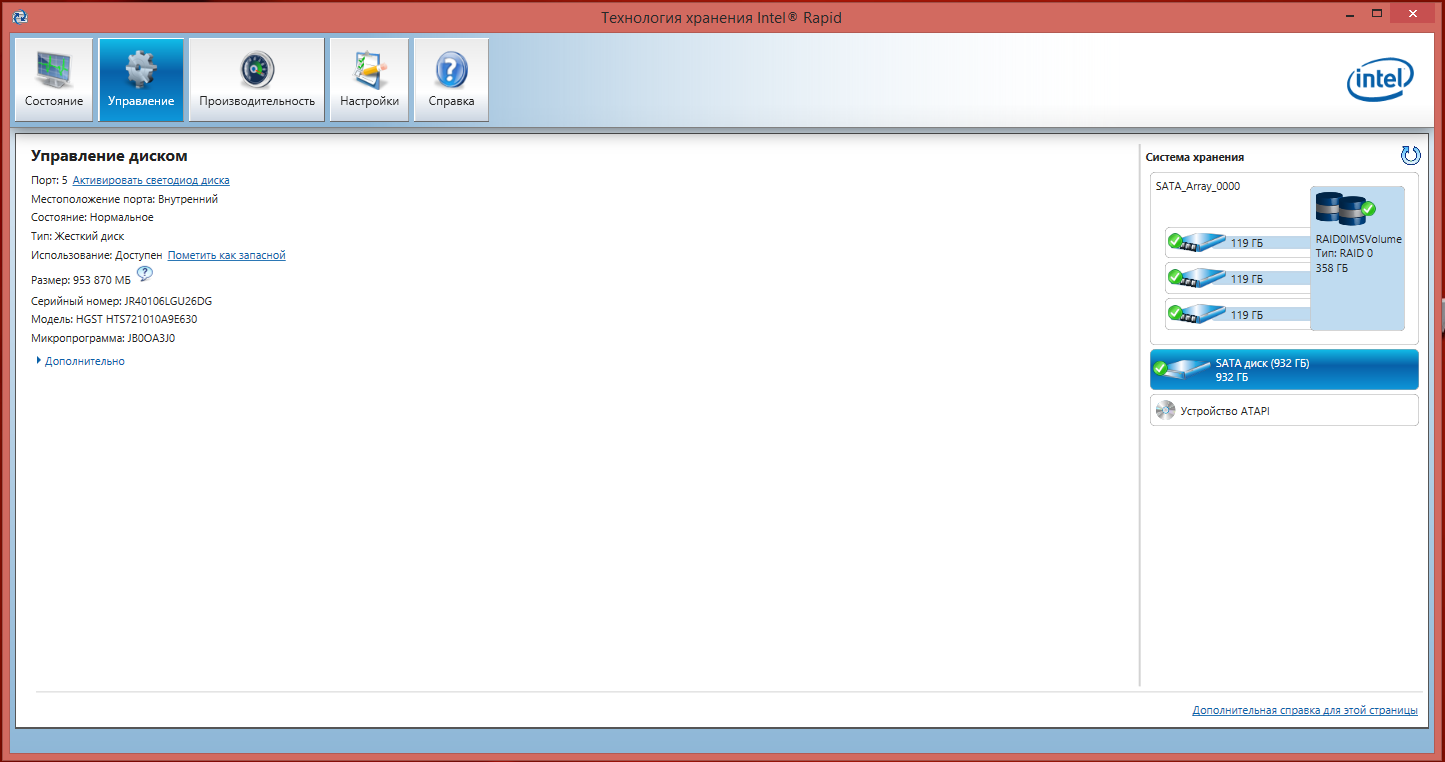Select the second 119 ГБ array disk
This screenshot has height=762, width=1445.
1238,278
